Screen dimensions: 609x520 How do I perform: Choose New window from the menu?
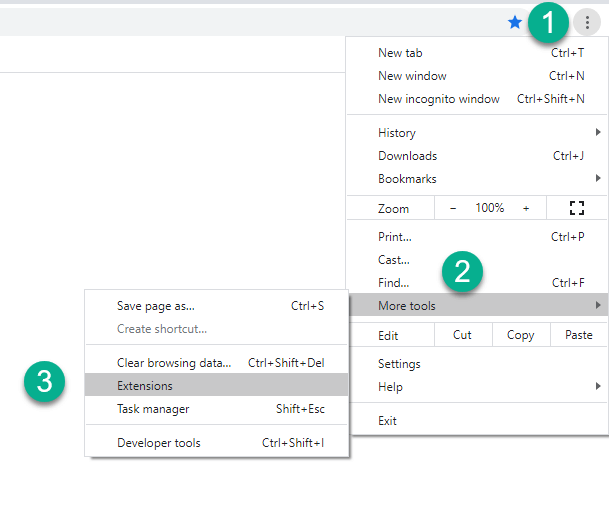coord(478,76)
